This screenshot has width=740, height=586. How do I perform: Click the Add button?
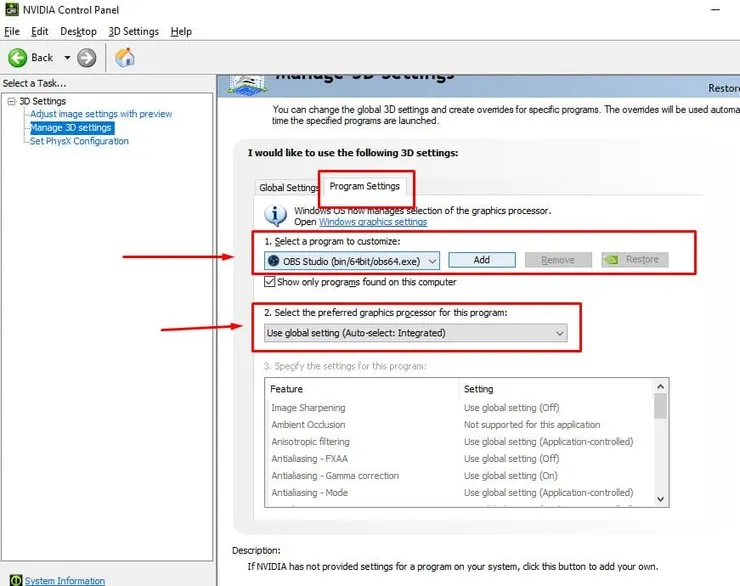(482, 260)
